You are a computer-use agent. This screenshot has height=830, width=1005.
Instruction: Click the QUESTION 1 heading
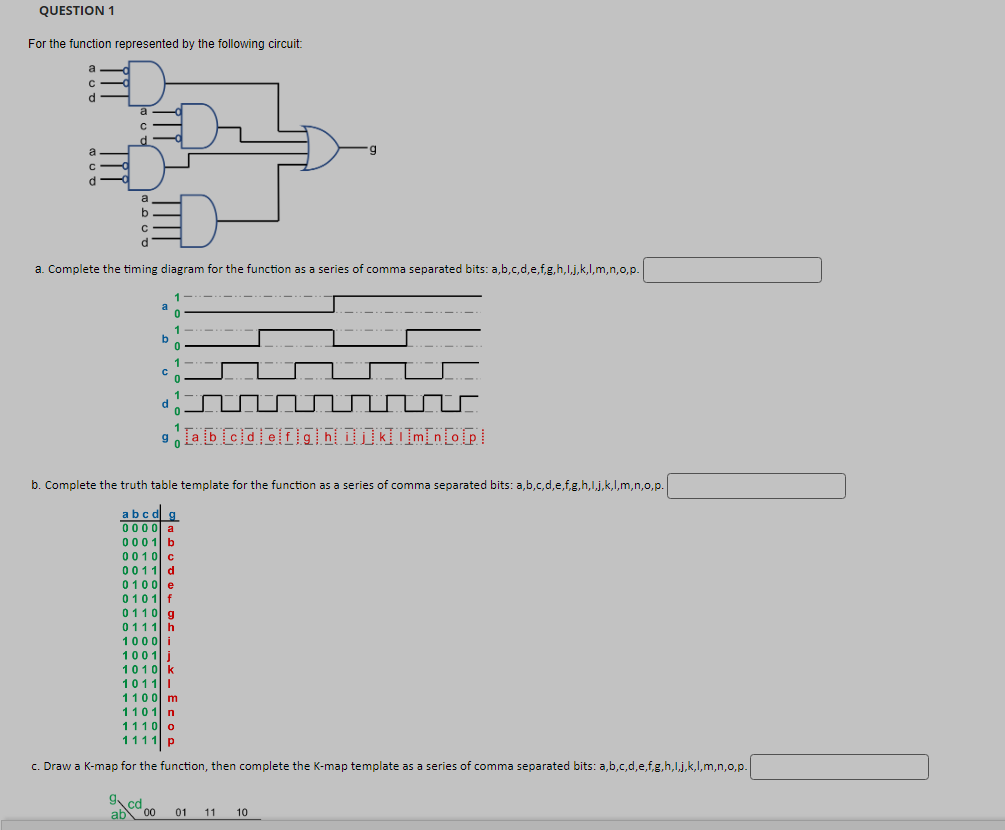76,11
